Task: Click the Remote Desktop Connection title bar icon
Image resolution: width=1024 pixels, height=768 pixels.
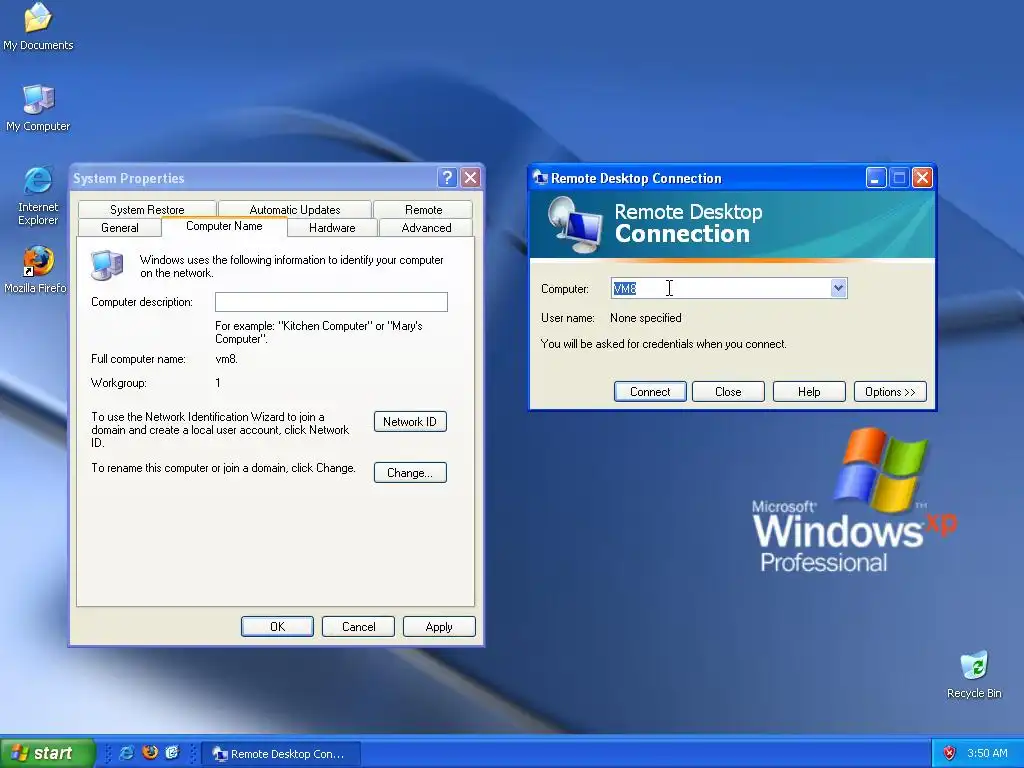Action: 540,178
